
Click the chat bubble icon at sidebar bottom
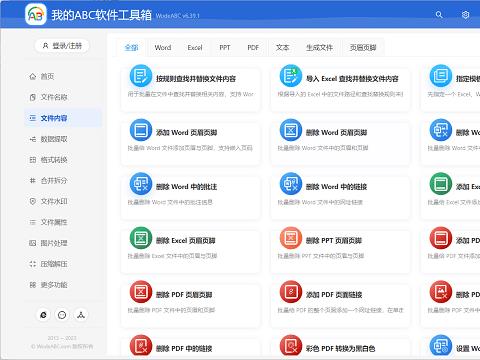point(62,315)
